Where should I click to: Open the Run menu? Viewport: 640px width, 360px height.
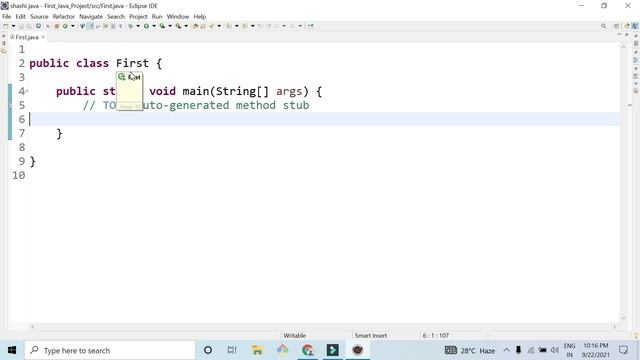coord(157,16)
